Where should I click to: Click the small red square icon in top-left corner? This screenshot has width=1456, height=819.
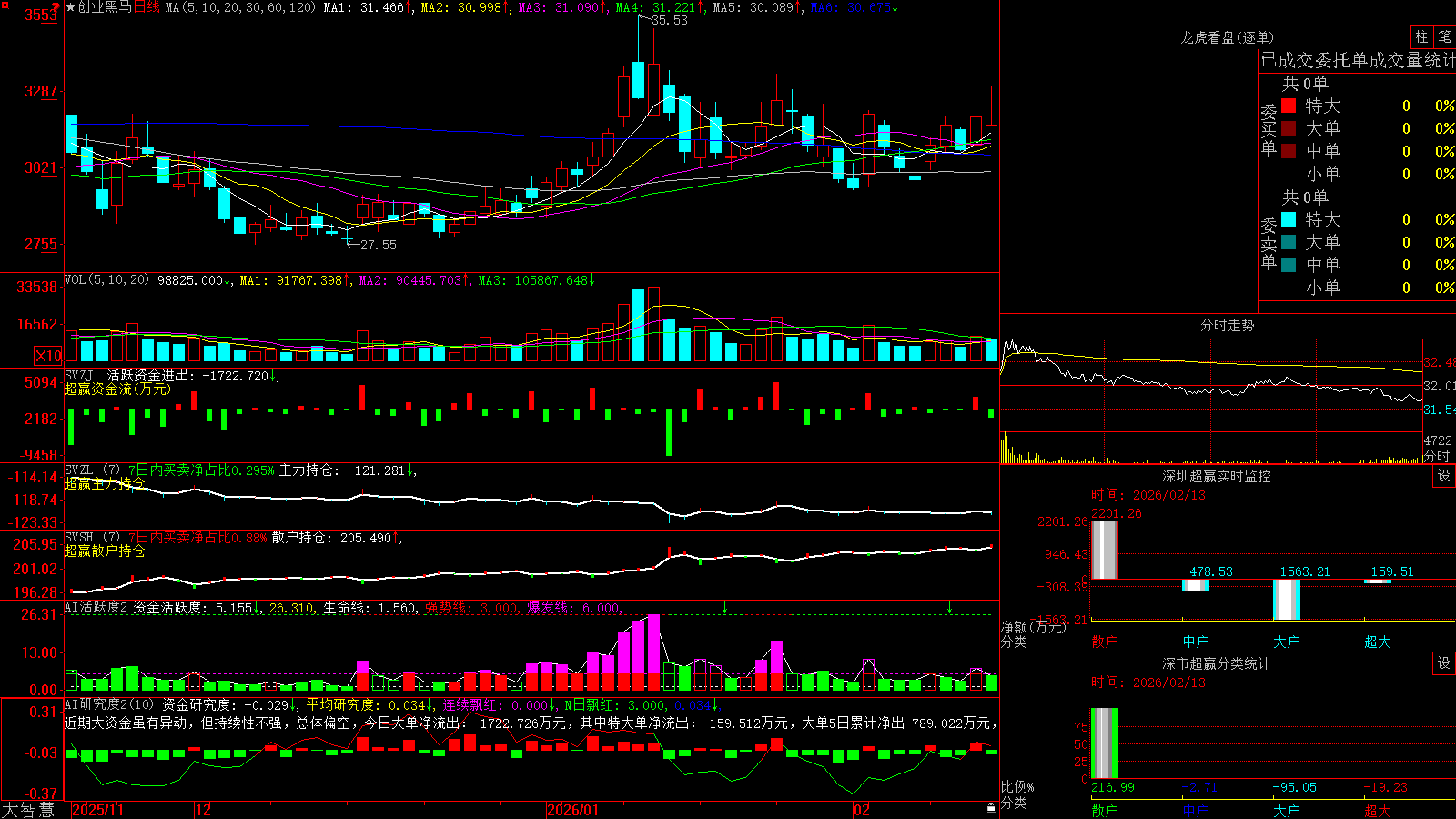pyautogui.click(x=4, y=4)
